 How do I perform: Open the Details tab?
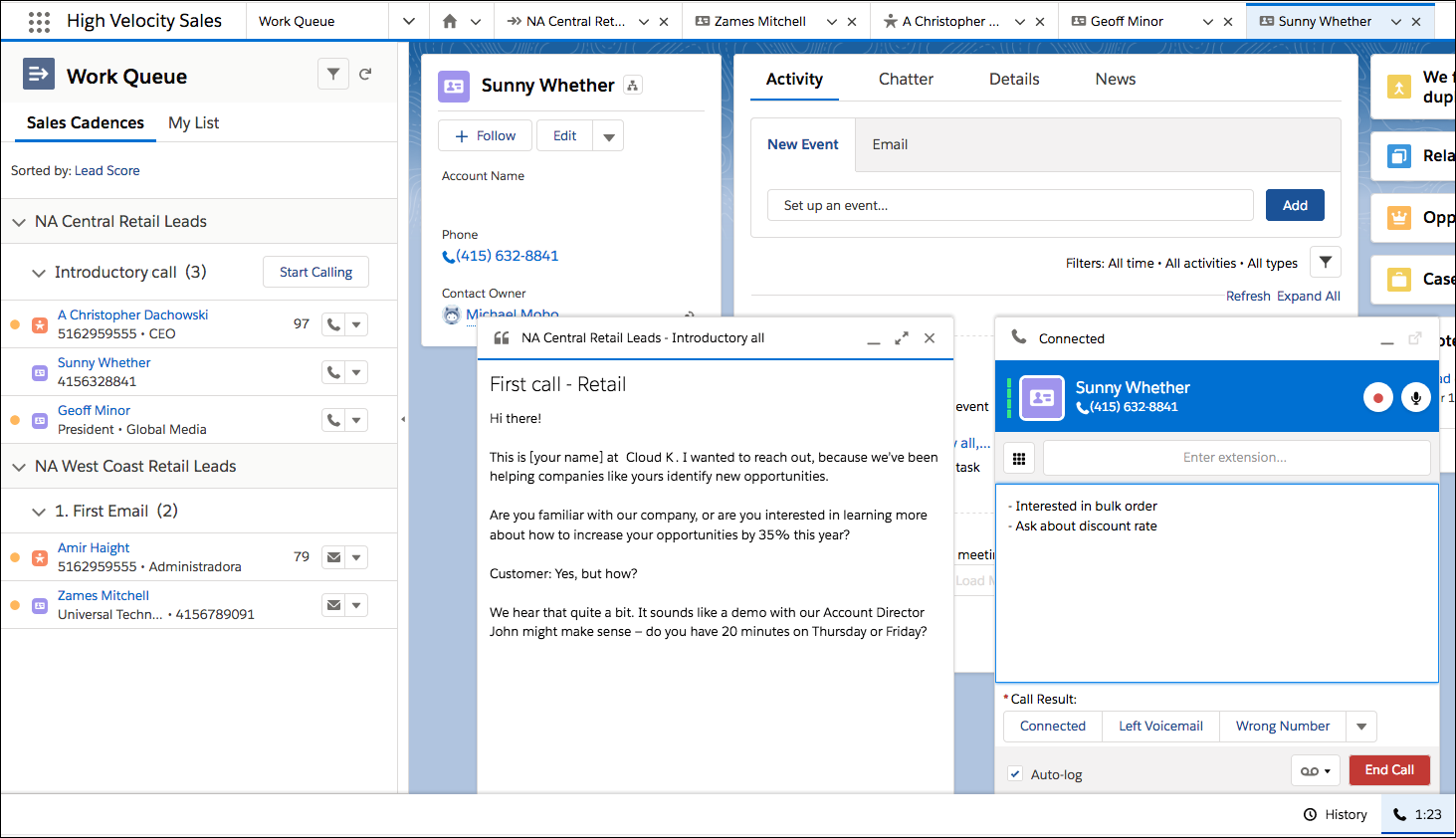1014,79
